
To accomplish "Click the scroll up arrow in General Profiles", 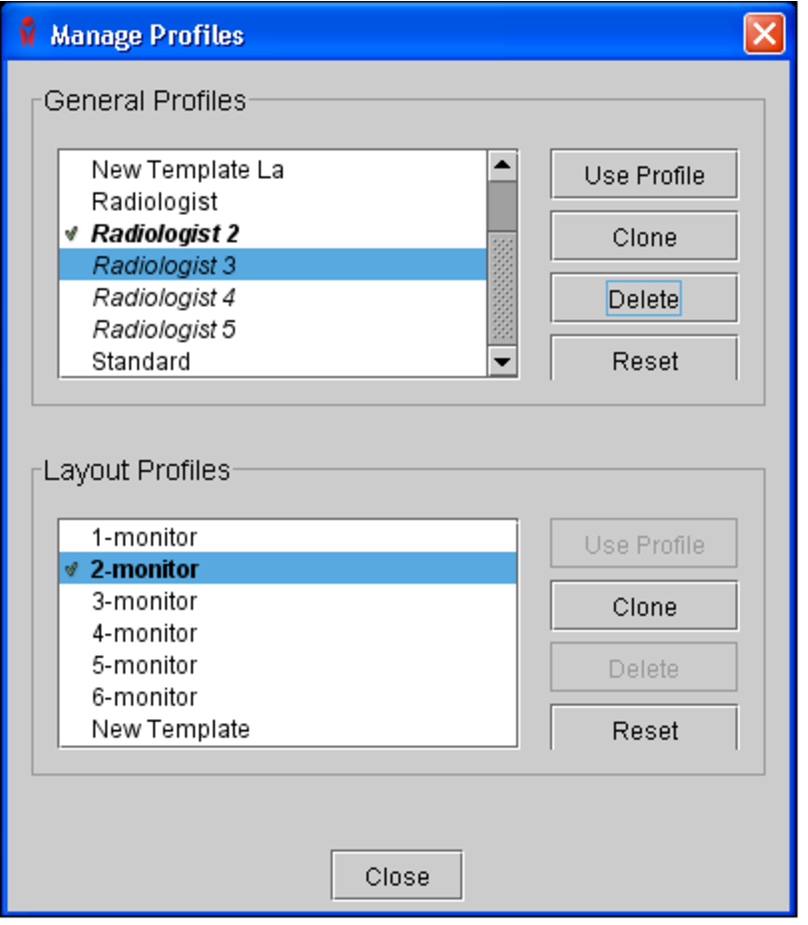I will [x=502, y=165].
